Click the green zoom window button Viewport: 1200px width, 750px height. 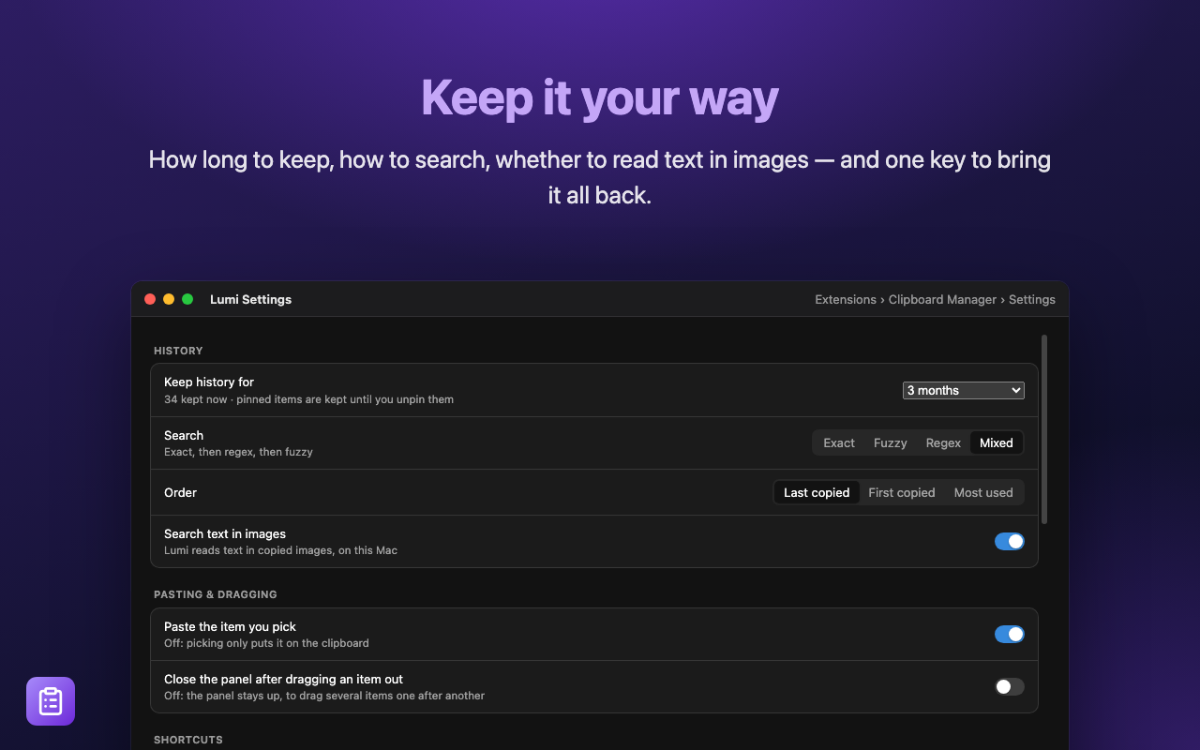pos(187,299)
